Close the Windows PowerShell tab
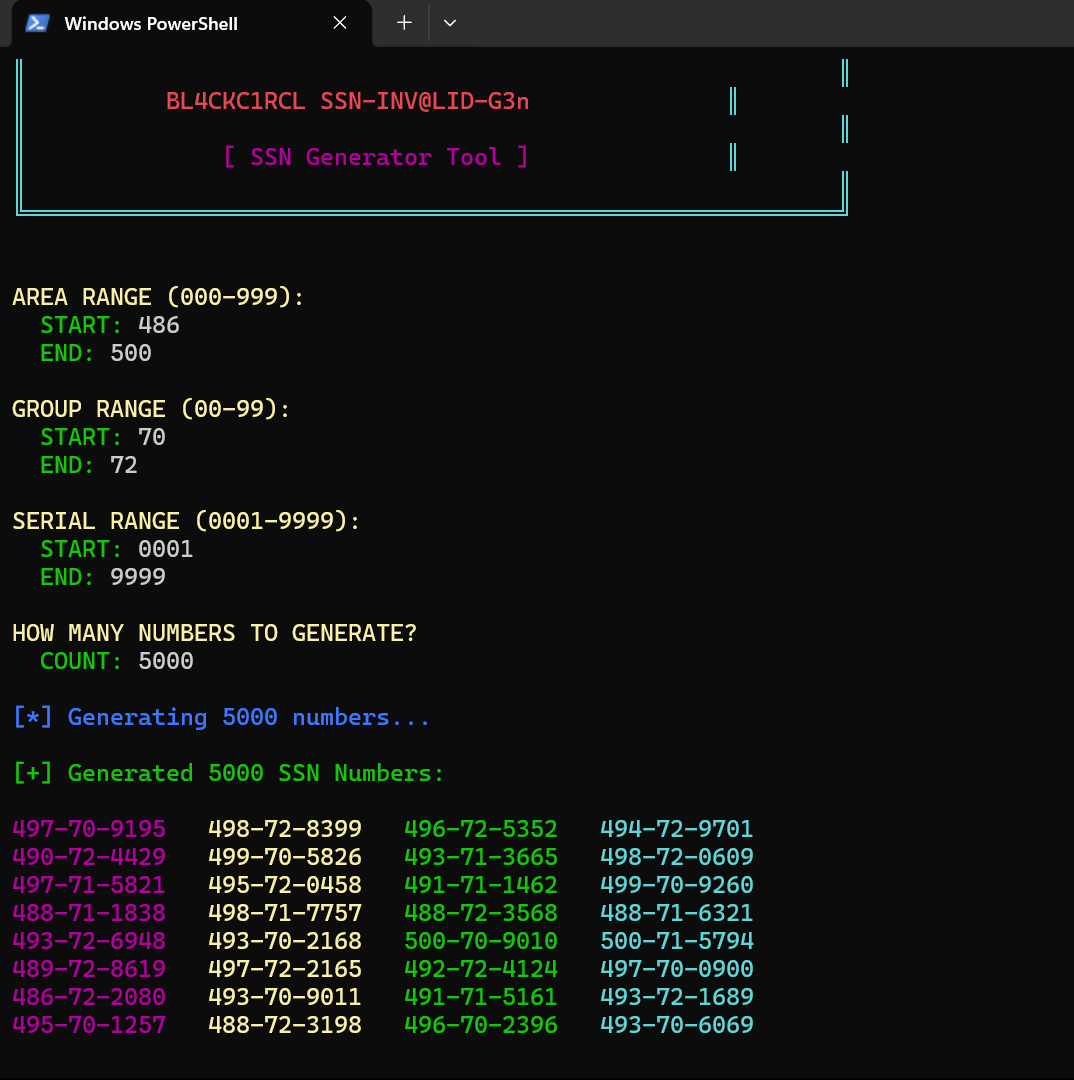Viewport: 1074px width, 1080px height. tap(340, 23)
